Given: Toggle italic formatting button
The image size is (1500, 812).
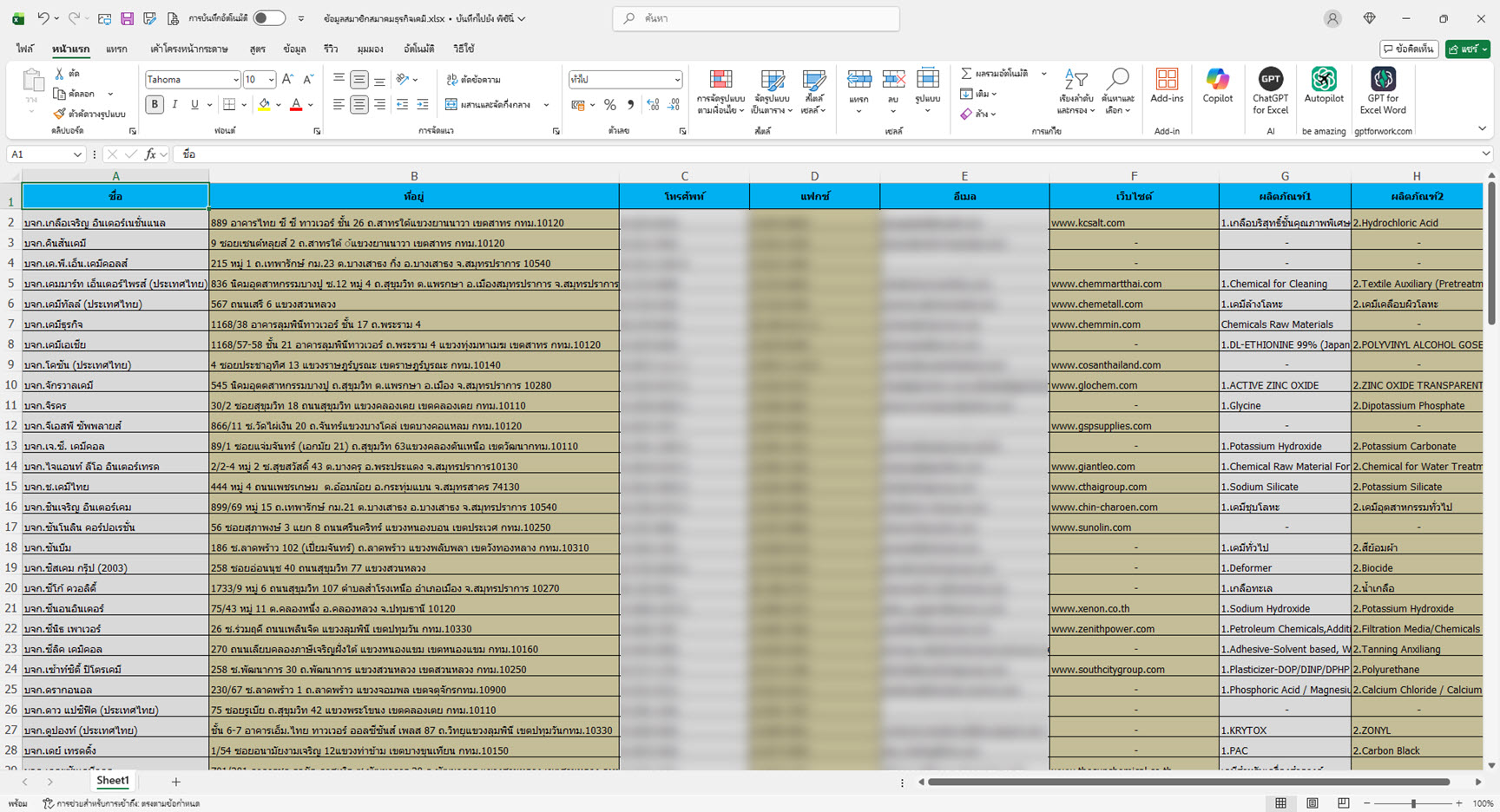Looking at the screenshot, I should click(174, 105).
